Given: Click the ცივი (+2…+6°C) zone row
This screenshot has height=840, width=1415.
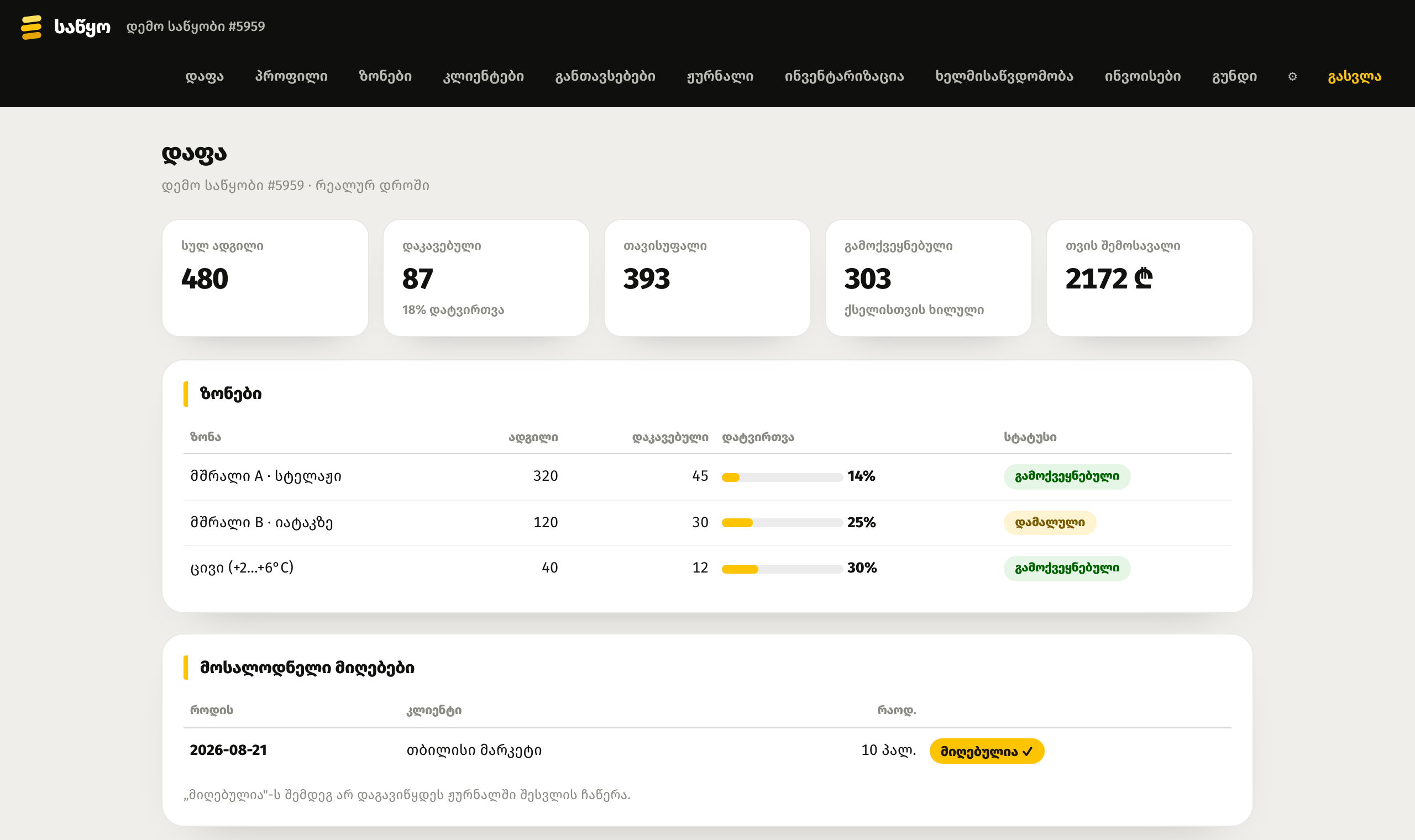Looking at the screenshot, I should pos(707,568).
